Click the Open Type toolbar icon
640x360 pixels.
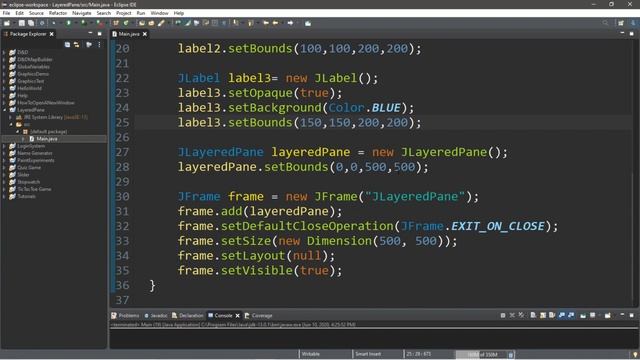coord(142,23)
